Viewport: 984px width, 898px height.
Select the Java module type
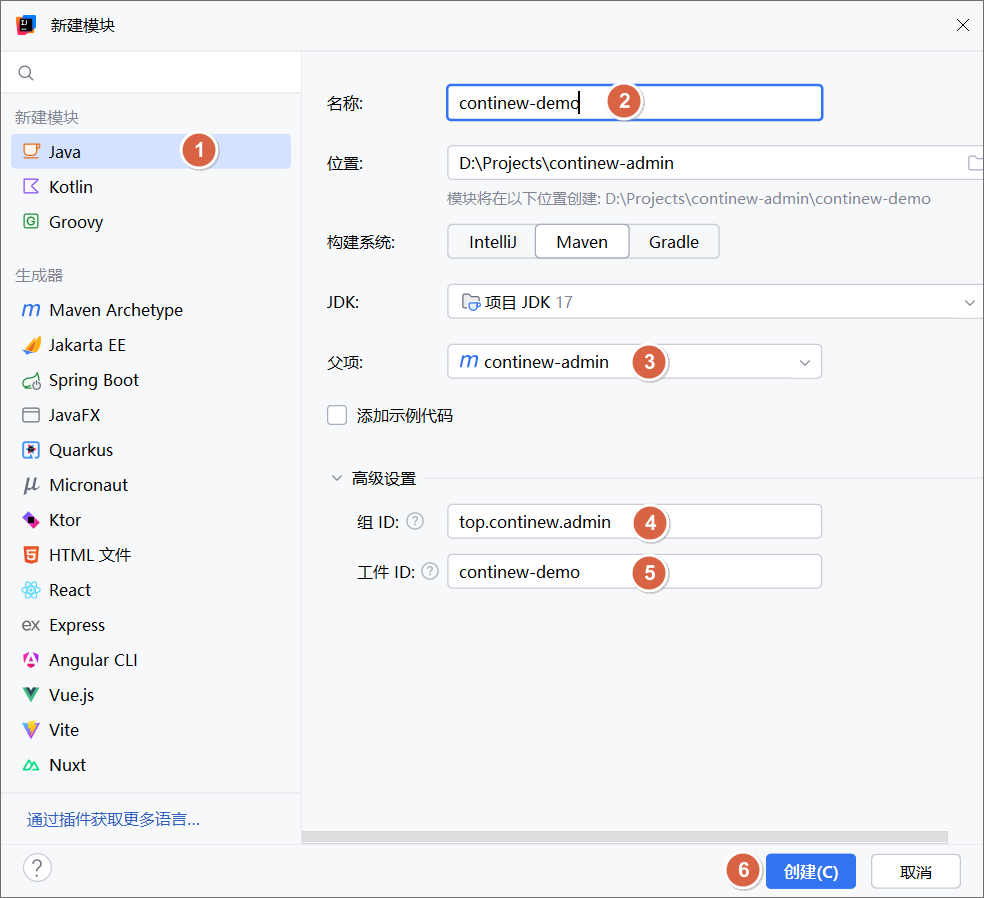151,151
